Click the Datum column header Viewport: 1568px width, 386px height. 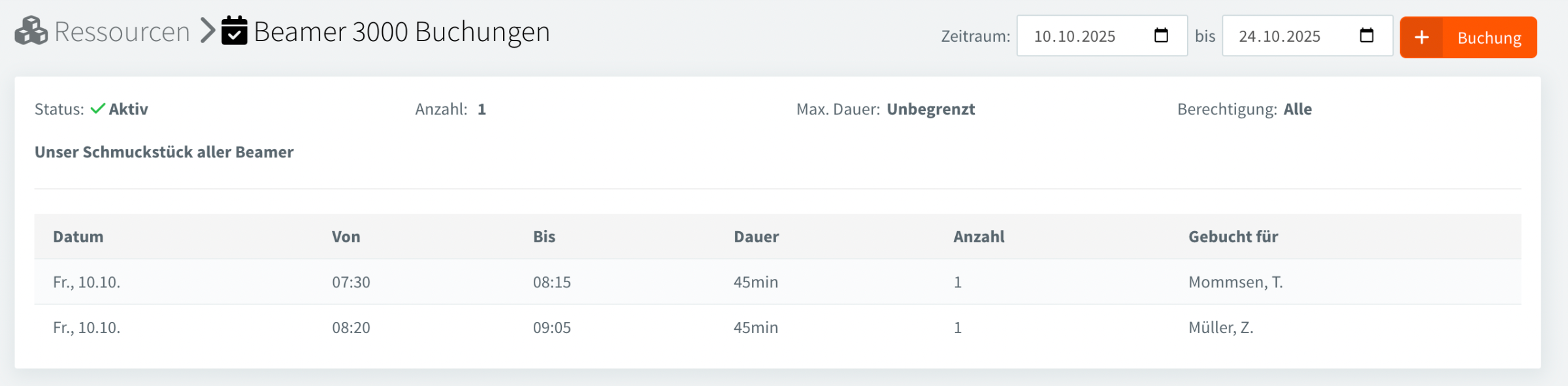tap(78, 236)
